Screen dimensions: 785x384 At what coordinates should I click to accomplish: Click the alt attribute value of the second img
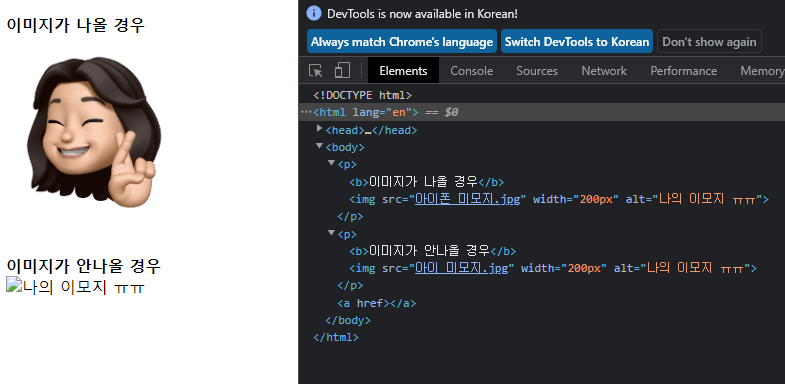click(694, 268)
